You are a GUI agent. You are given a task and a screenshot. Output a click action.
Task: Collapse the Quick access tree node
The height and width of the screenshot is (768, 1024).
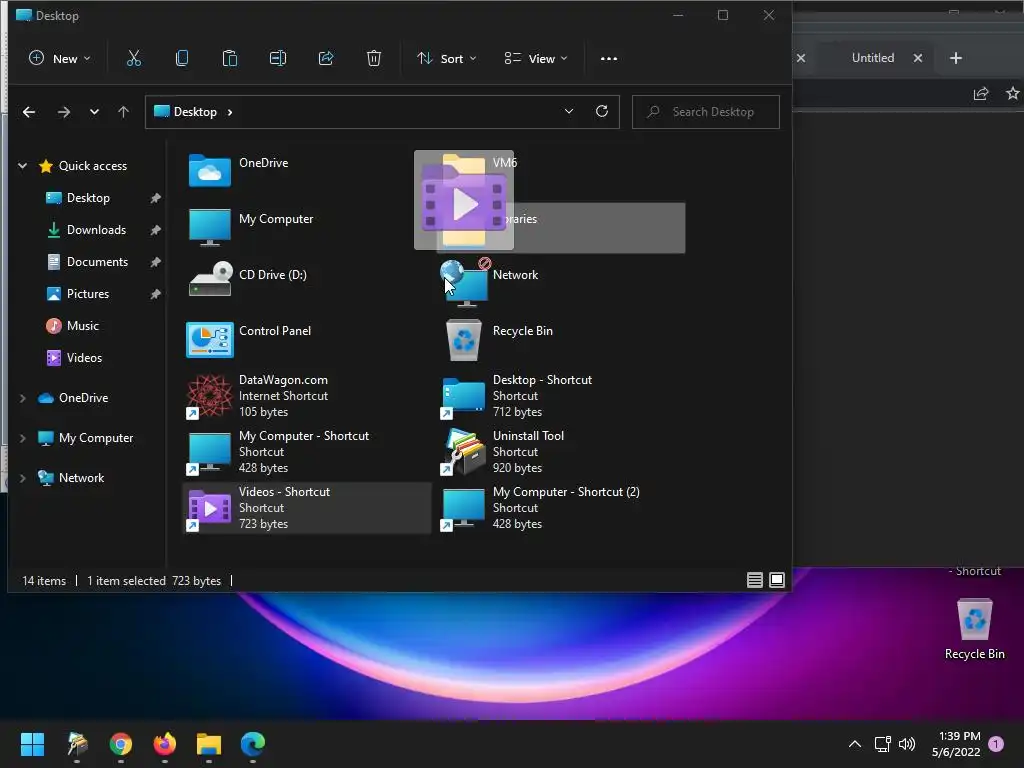(22, 166)
